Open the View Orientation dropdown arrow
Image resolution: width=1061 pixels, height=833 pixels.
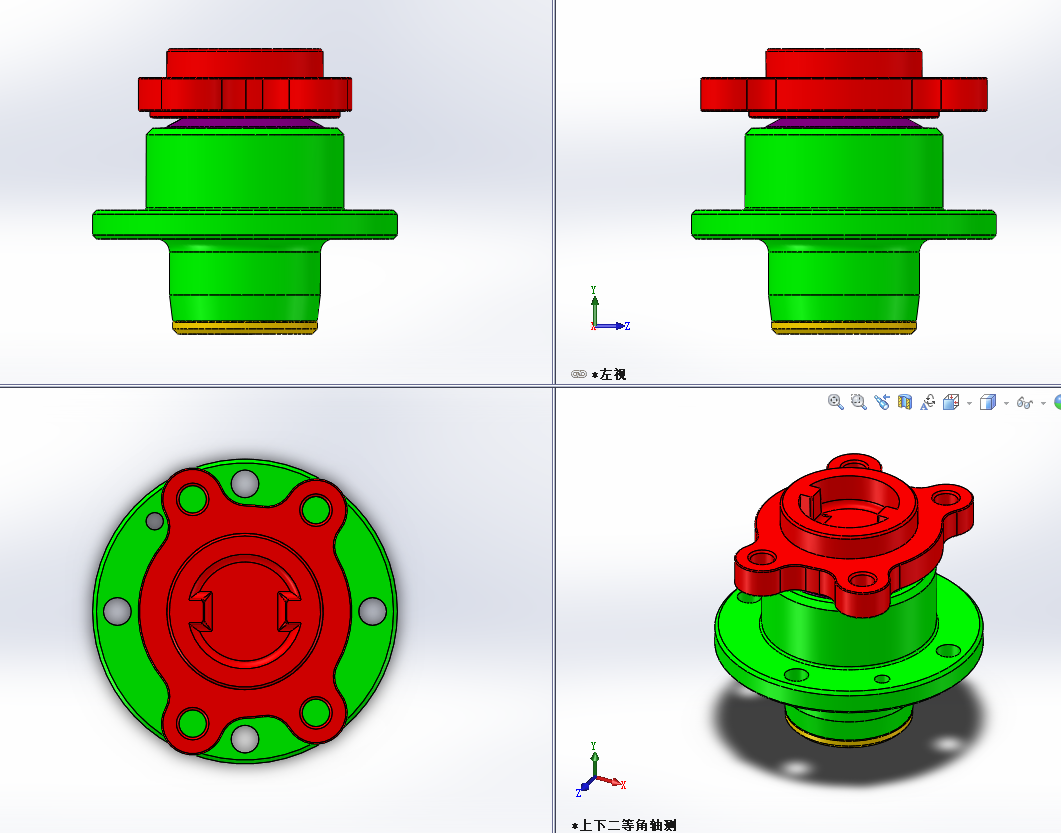969,403
